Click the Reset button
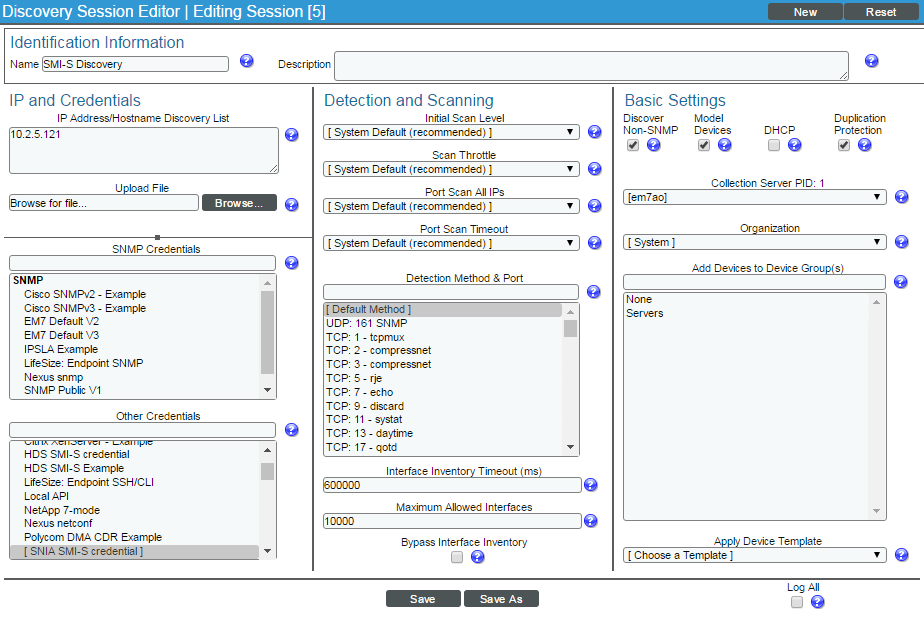 click(x=882, y=11)
